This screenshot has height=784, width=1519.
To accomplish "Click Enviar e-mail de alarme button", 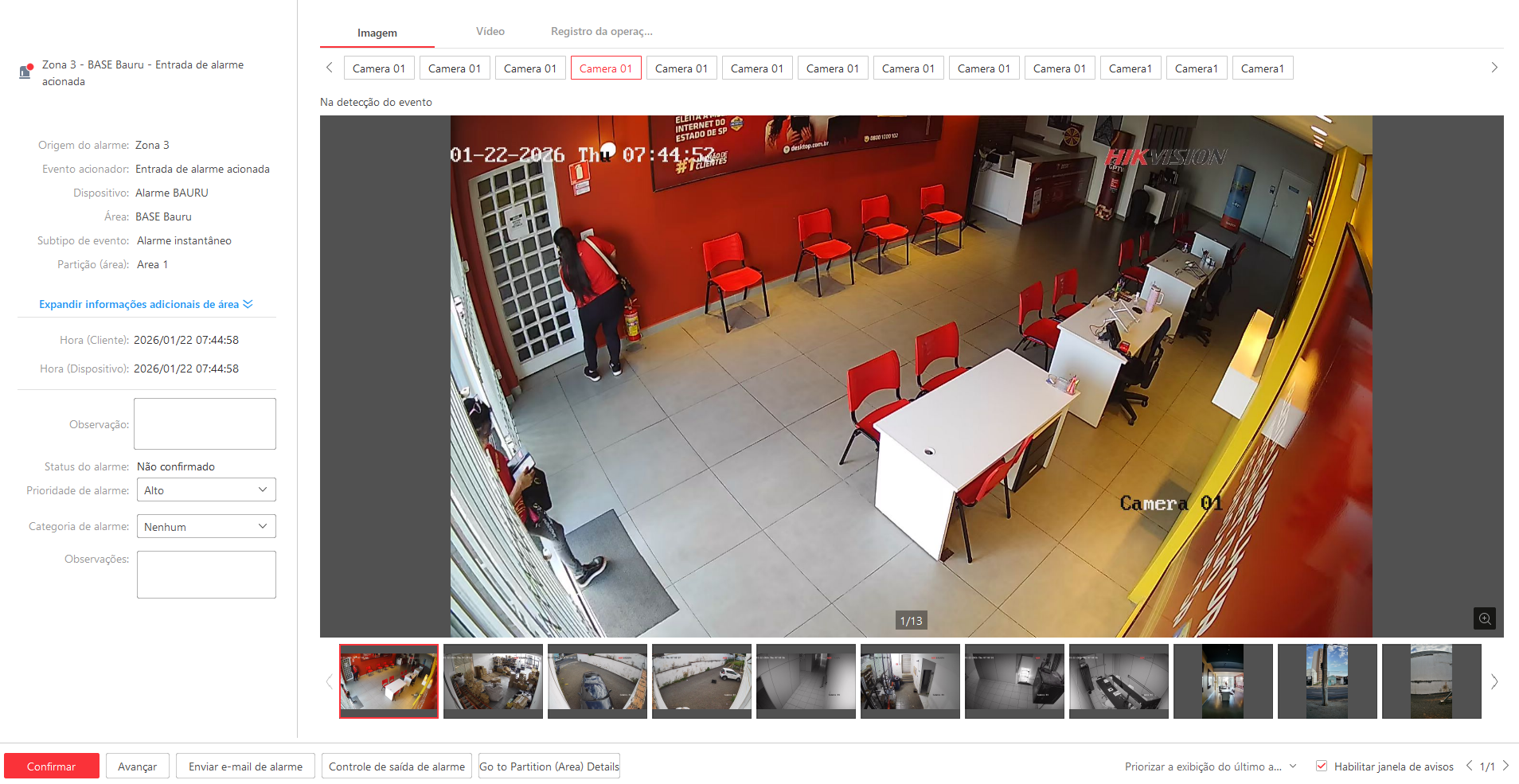I will click(245, 766).
